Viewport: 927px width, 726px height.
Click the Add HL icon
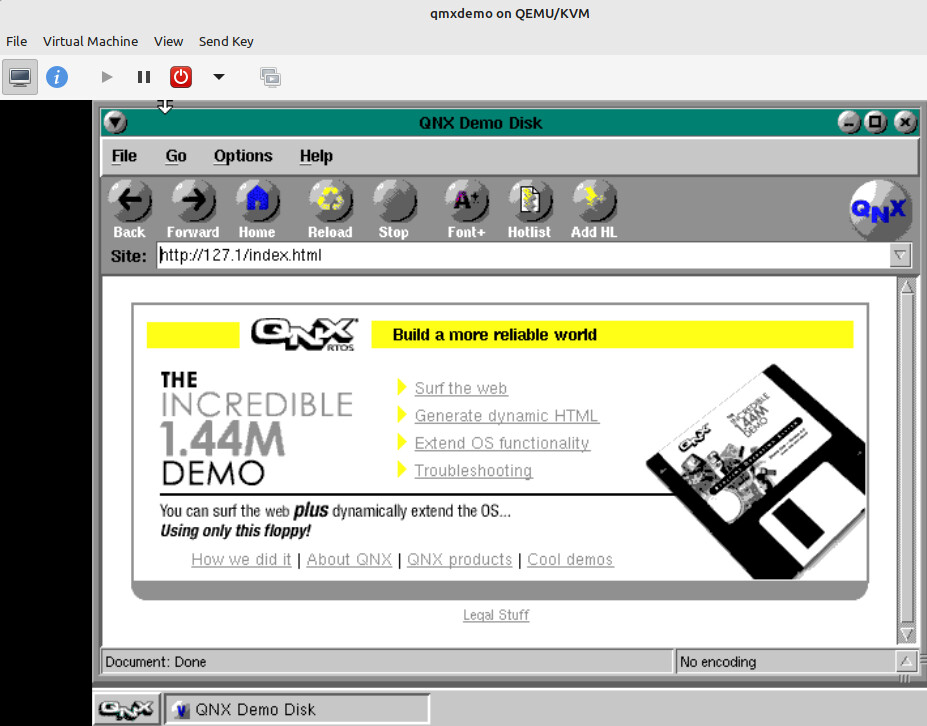594,202
